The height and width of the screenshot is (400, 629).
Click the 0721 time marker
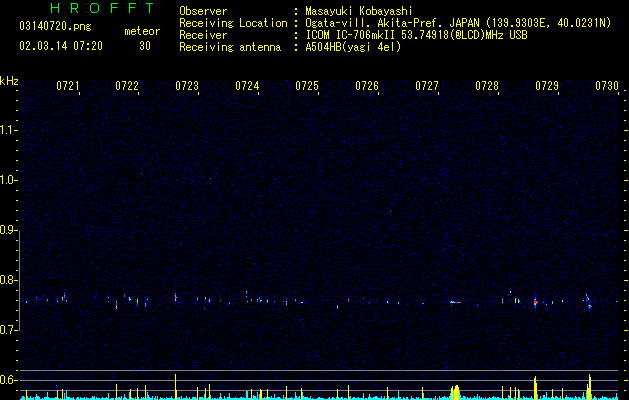67,86
